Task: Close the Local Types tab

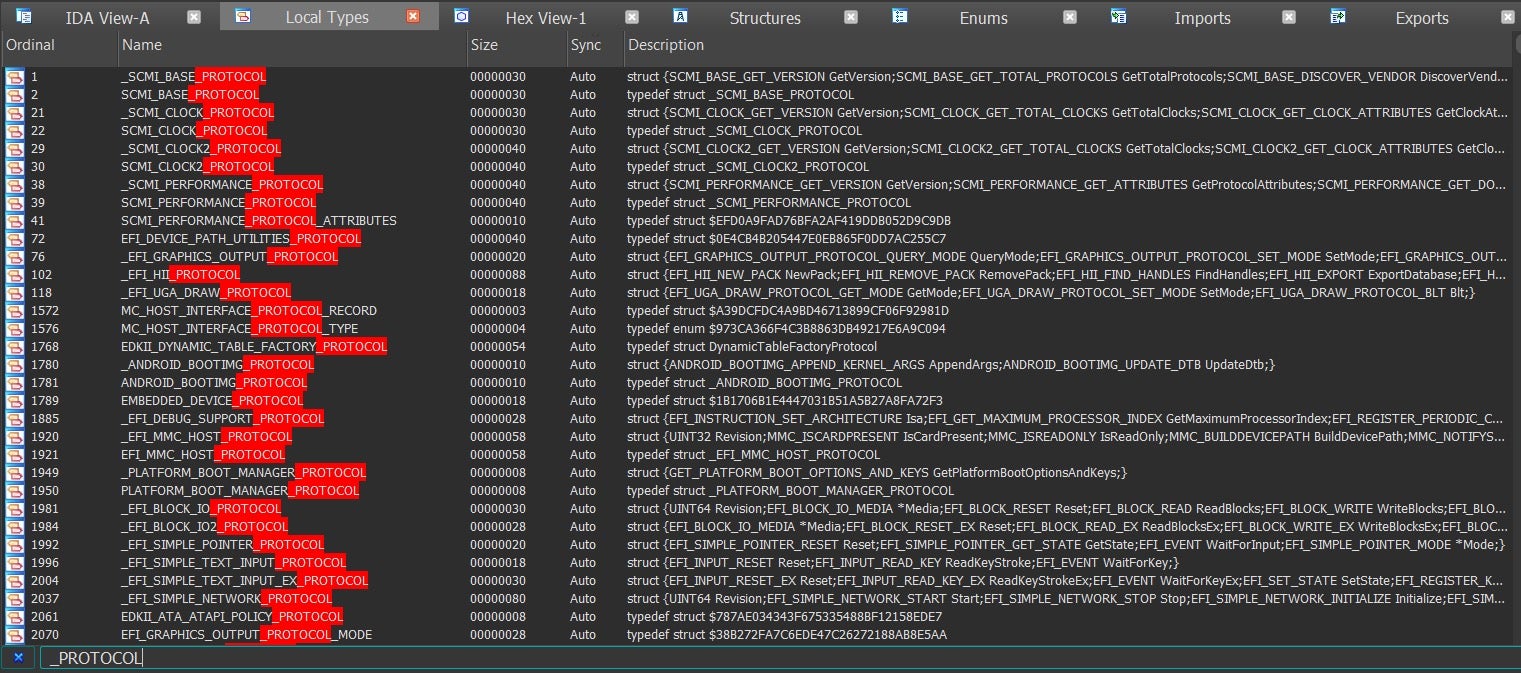Action: (x=413, y=17)
